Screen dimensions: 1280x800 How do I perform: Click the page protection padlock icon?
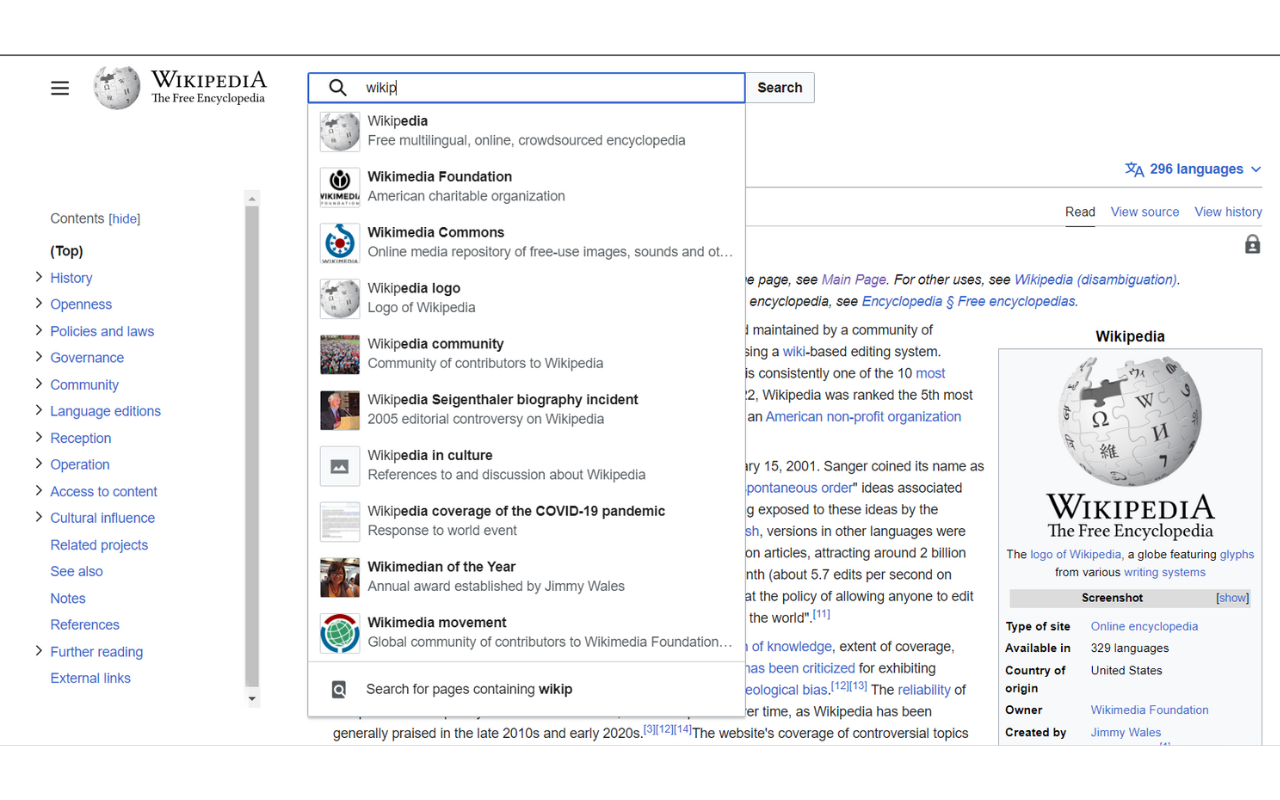[1252, 244]
